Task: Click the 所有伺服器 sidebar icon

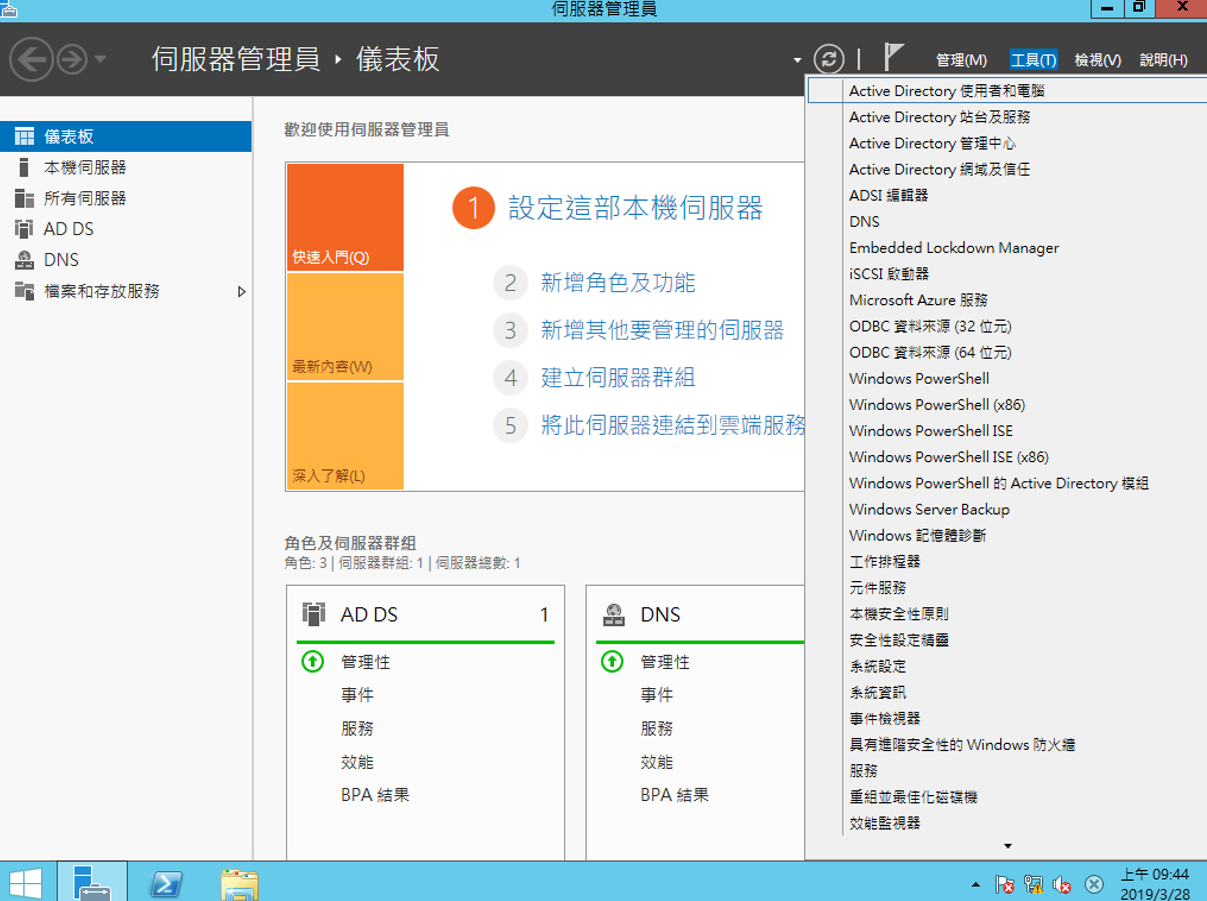Action: click(x=24, y=198)
